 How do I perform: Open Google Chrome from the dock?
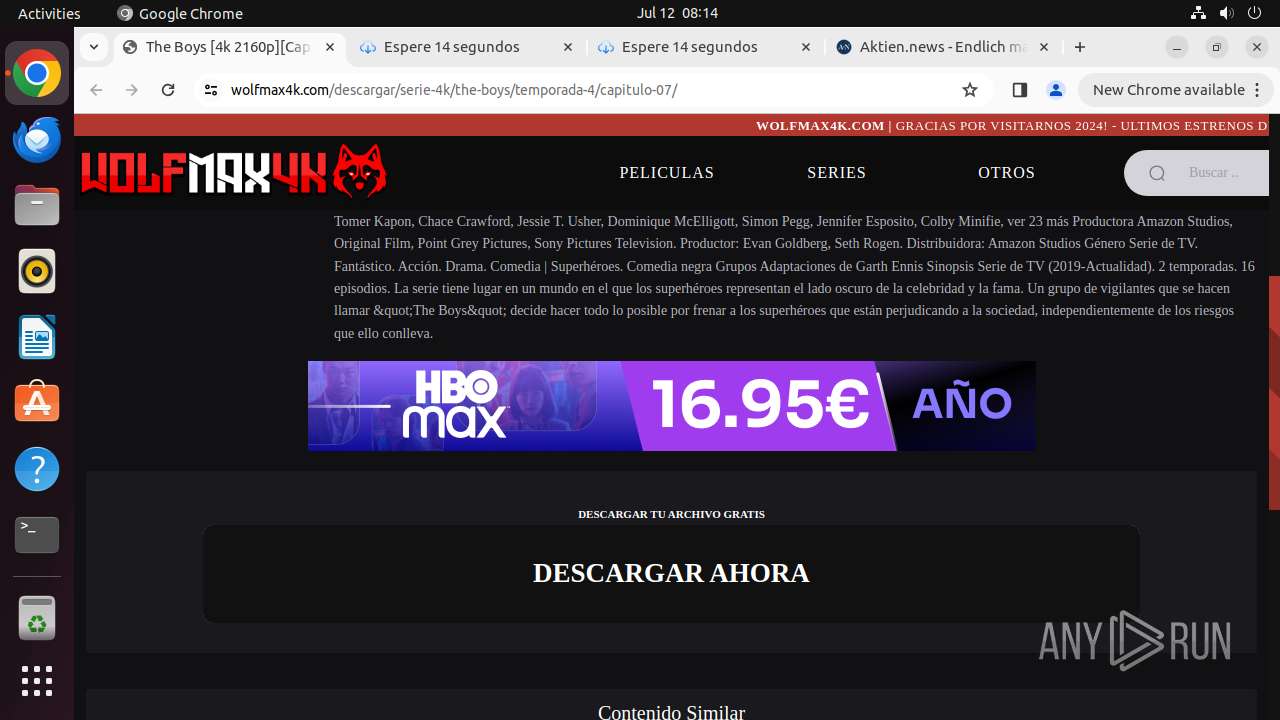[x=37, y=74]
